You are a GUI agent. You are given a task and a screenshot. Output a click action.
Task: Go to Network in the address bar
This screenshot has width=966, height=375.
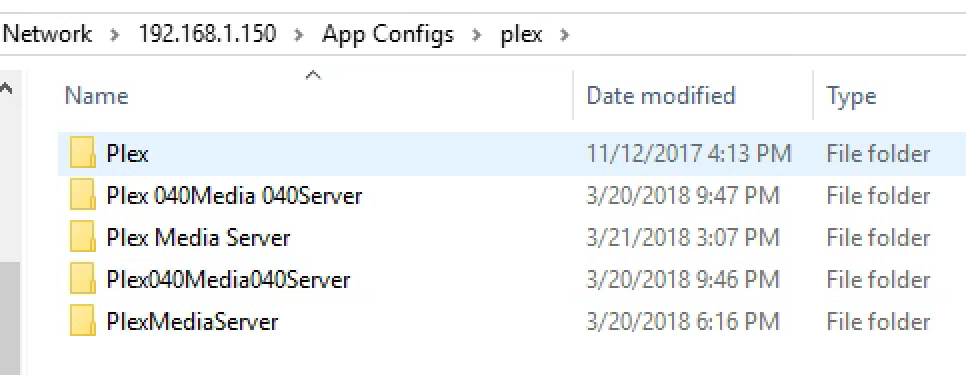[48, 34]
